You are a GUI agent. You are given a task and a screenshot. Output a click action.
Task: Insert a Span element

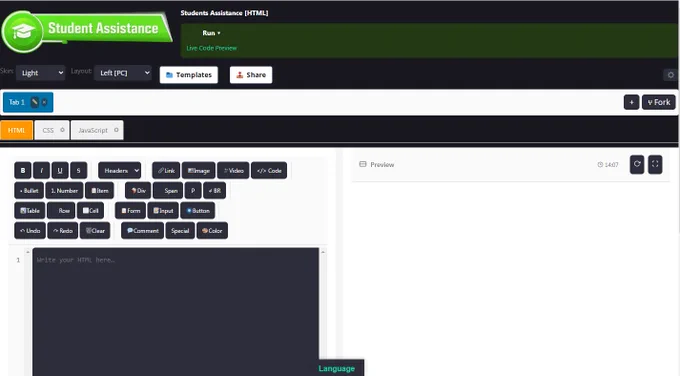pyautogui.click(x=168, y=190)
